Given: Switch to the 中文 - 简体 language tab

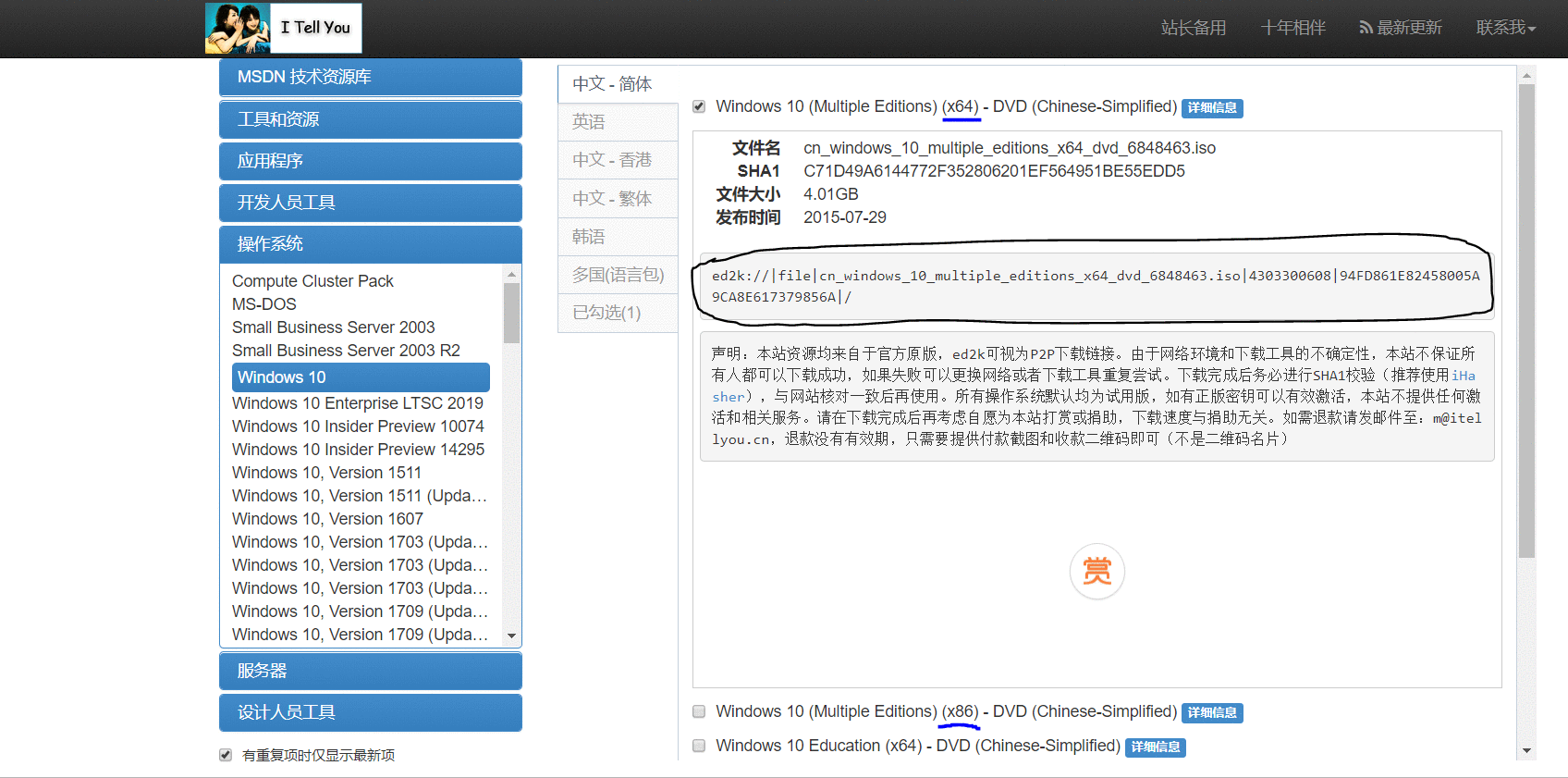Looking at the screenshot, I should point(618,84).
